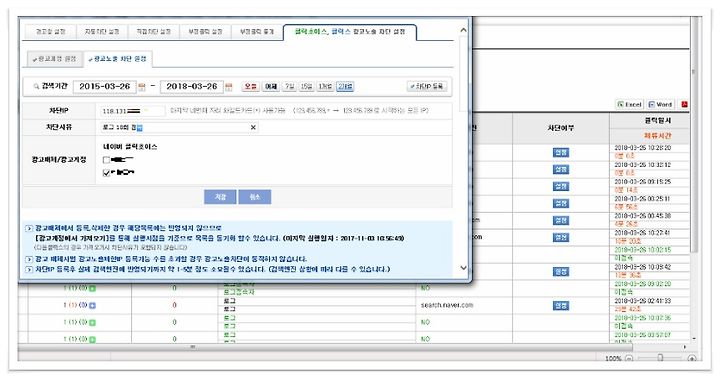
Task: Click the start date field showing 2015-03-26
Action: [x=105, y=86]
